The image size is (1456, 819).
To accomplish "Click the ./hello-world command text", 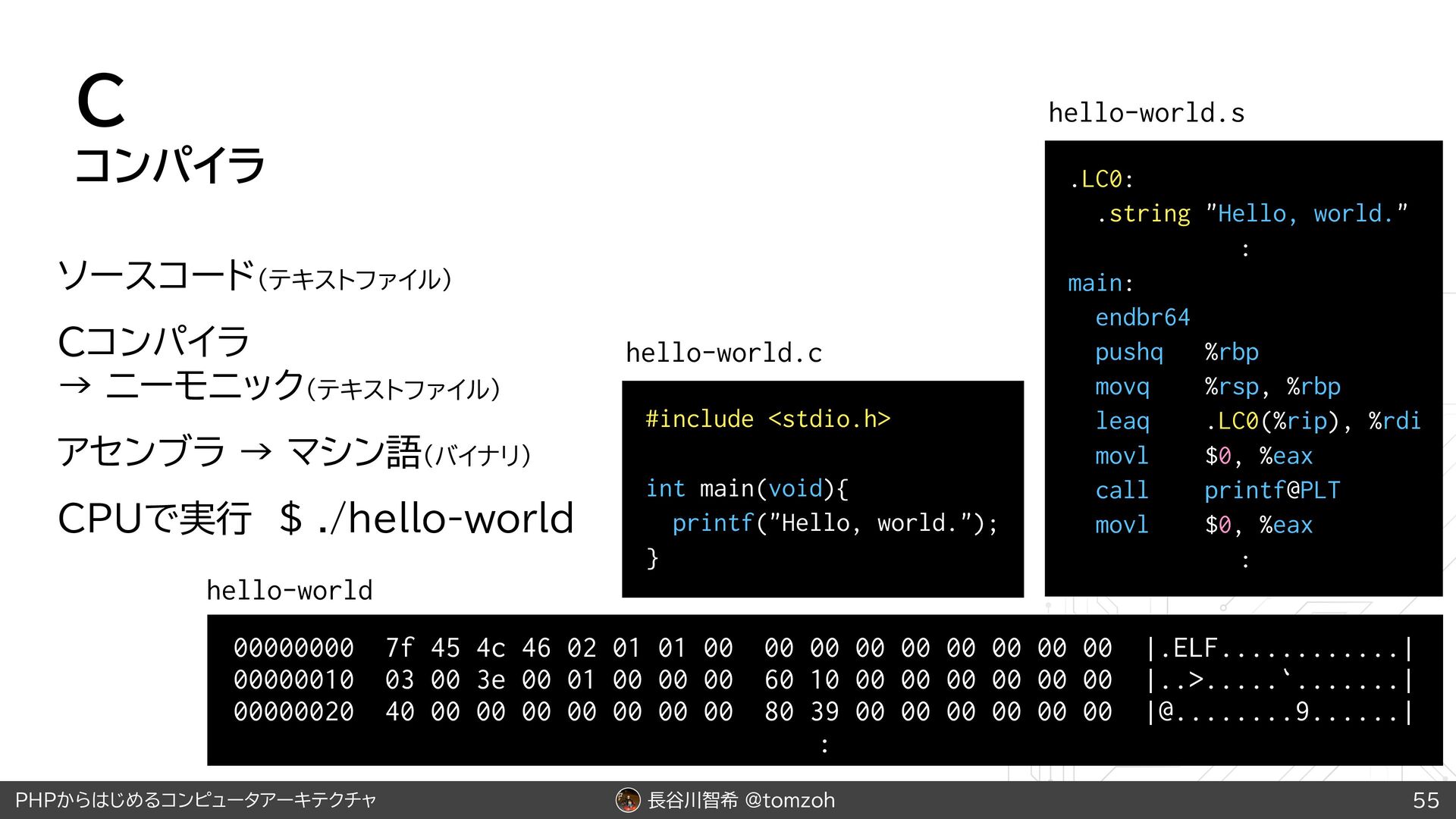I will point(446,519).
